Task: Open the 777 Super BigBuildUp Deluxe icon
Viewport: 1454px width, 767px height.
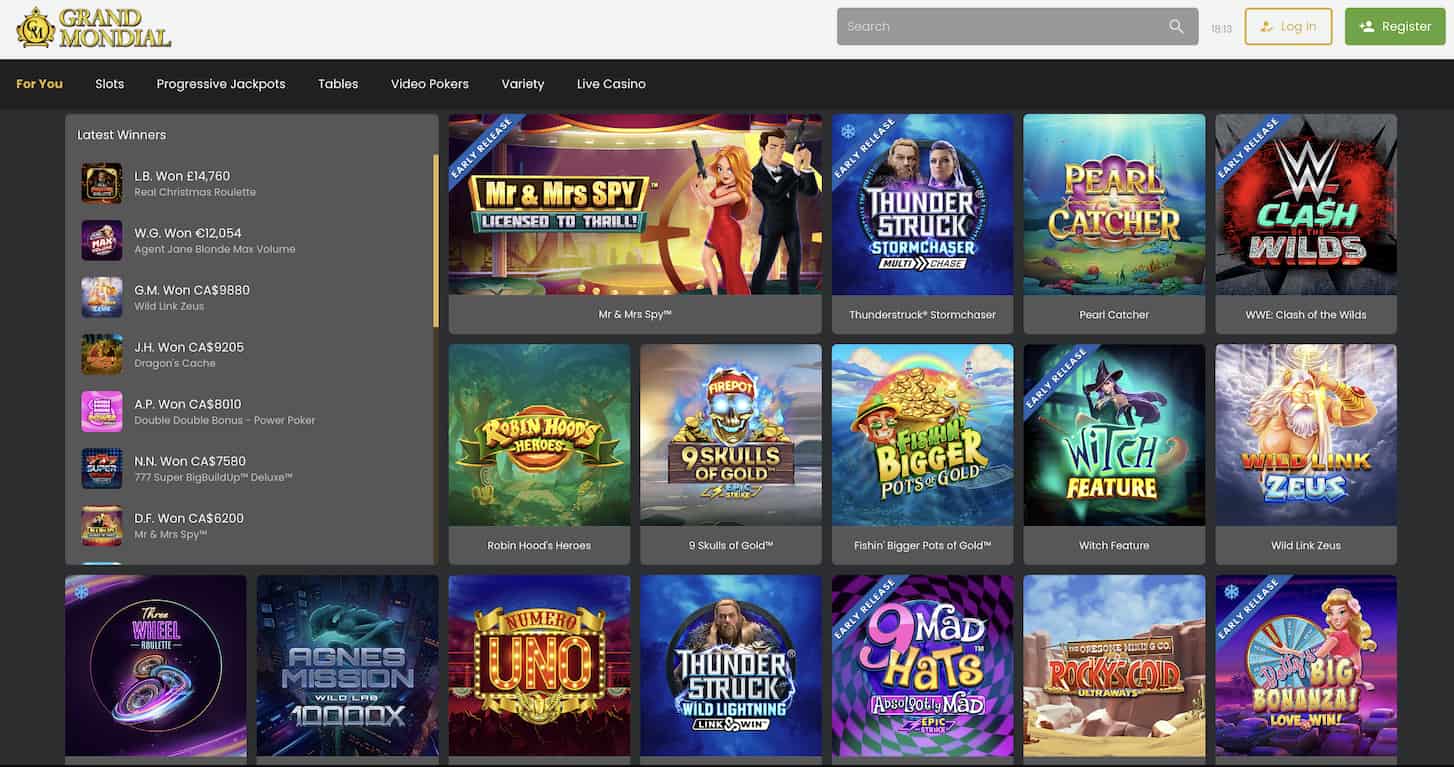Action: pyautogui.click(x=102, y=468)
